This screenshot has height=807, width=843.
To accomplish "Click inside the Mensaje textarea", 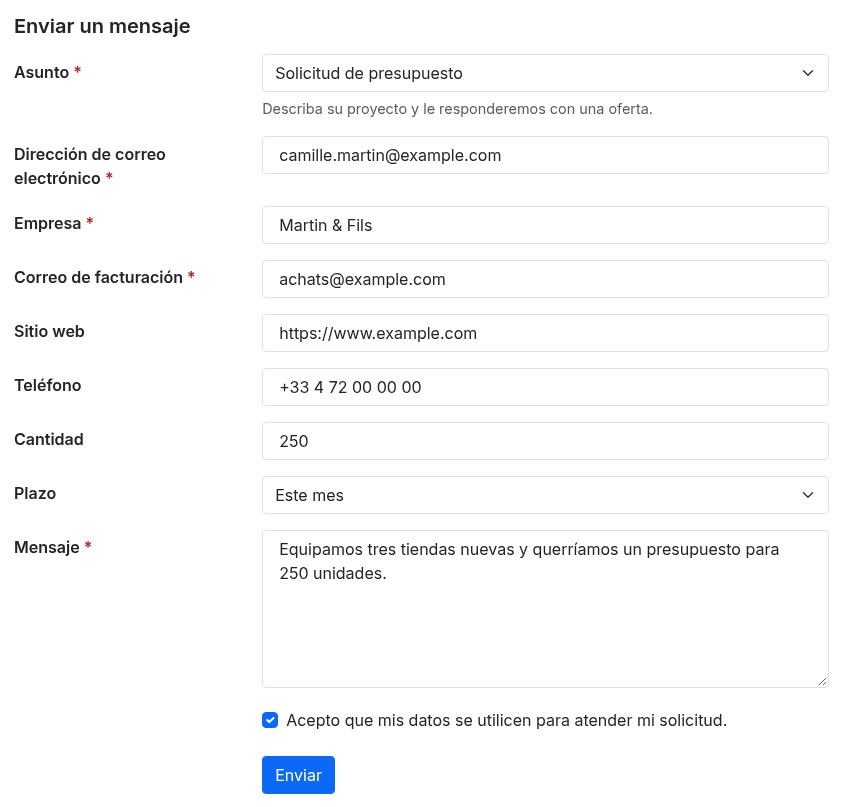I will pos(545,609).
